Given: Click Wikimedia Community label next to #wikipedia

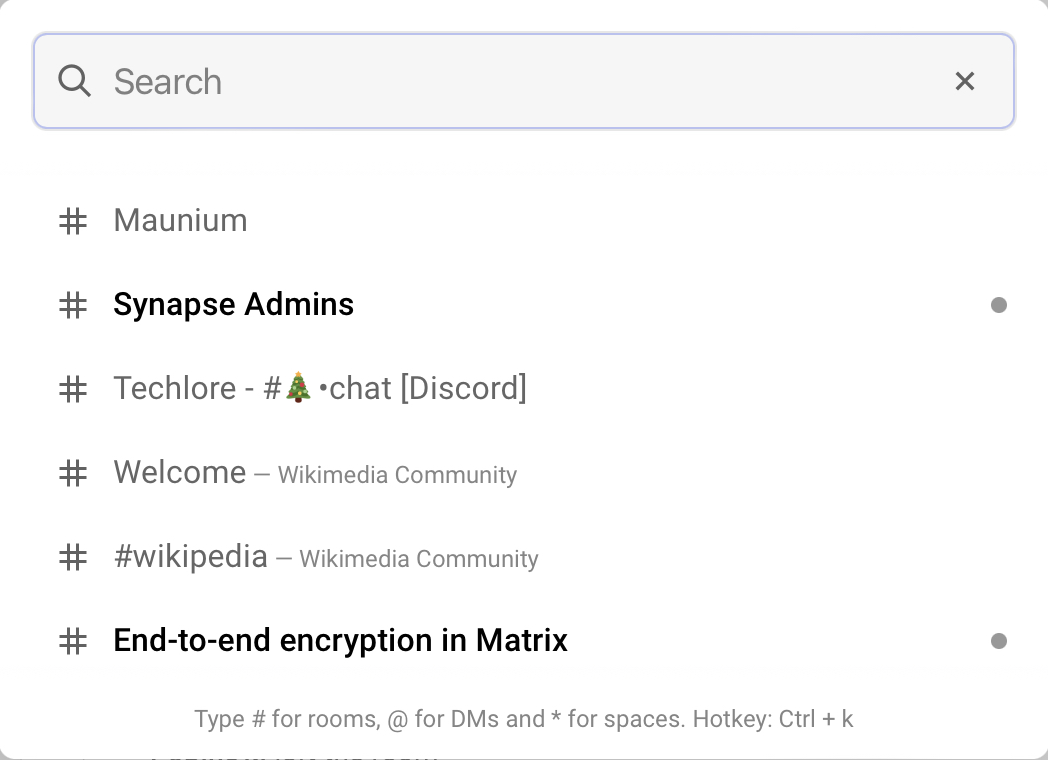Looking at the screenshot, I should pyautogui.click(x=419, y=559).
